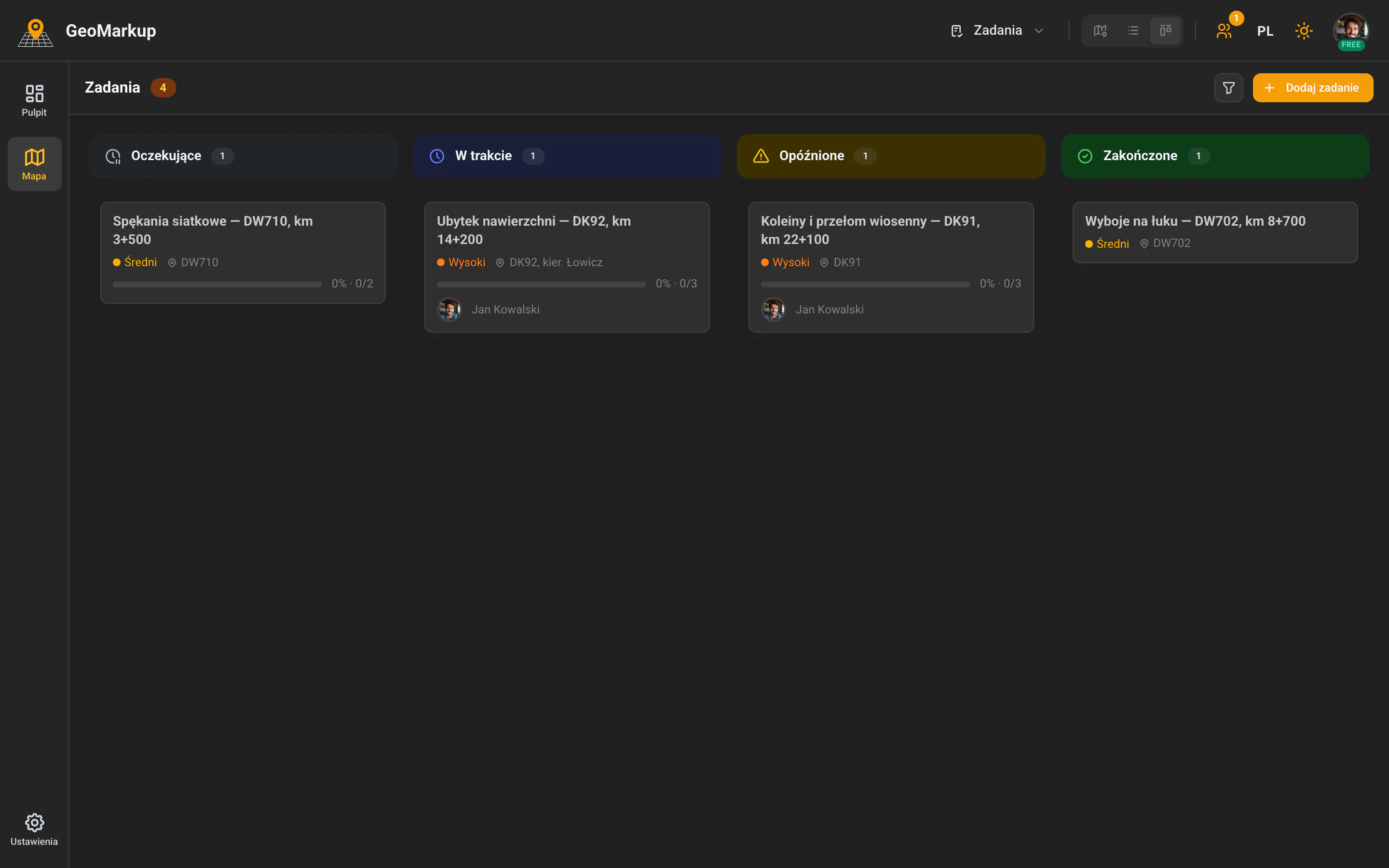Open task Spękania siatkowe — DW710

point(243,253)
